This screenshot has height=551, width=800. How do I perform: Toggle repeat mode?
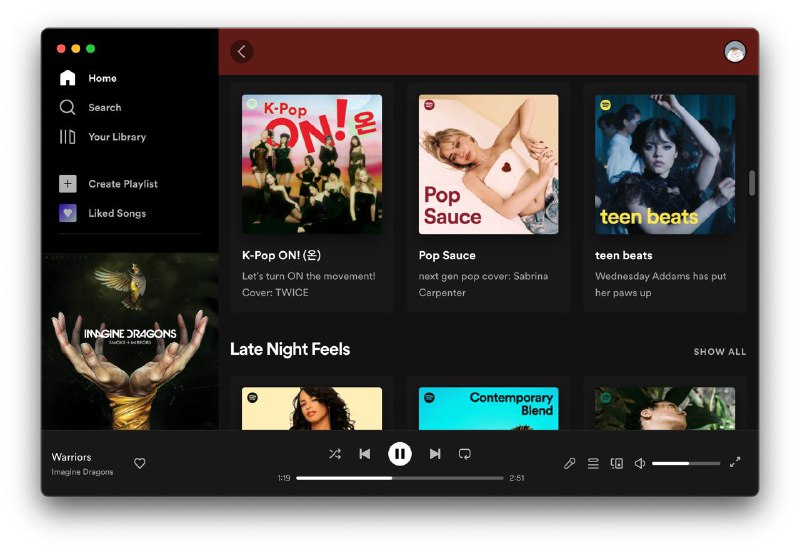465,454
